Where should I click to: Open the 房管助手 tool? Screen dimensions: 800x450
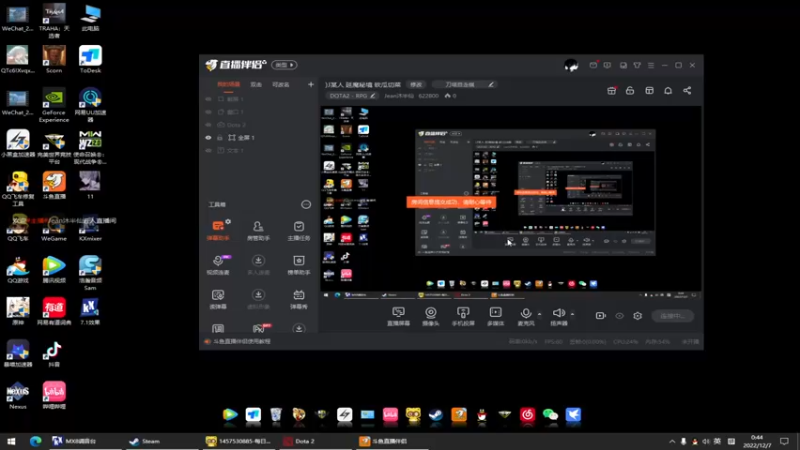pyautogui.click(x=258, y=230)
